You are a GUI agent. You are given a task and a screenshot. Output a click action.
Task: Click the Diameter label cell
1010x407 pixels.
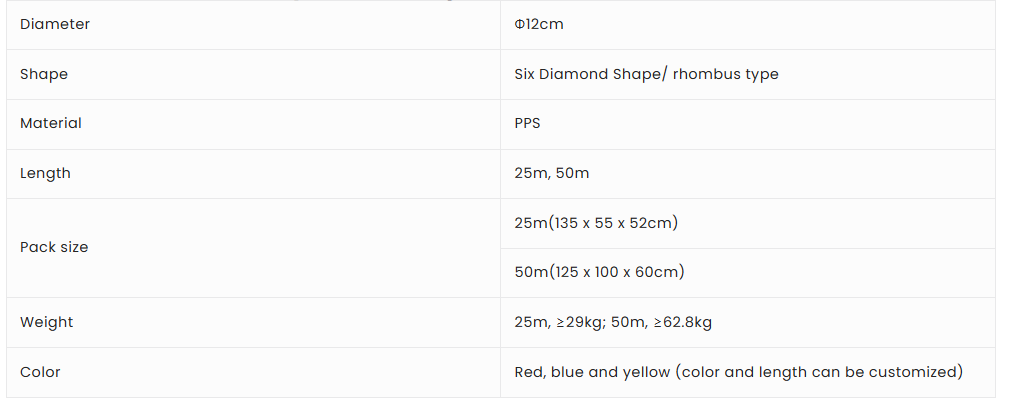click(x=55, y=24)
